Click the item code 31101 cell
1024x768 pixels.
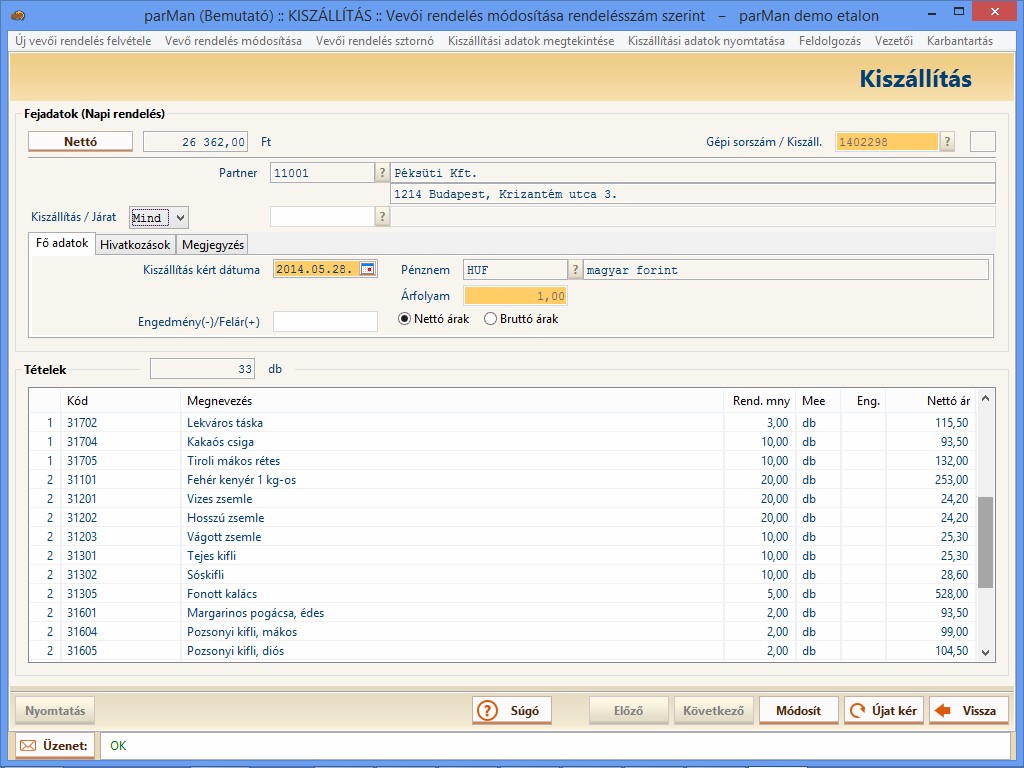120,479
